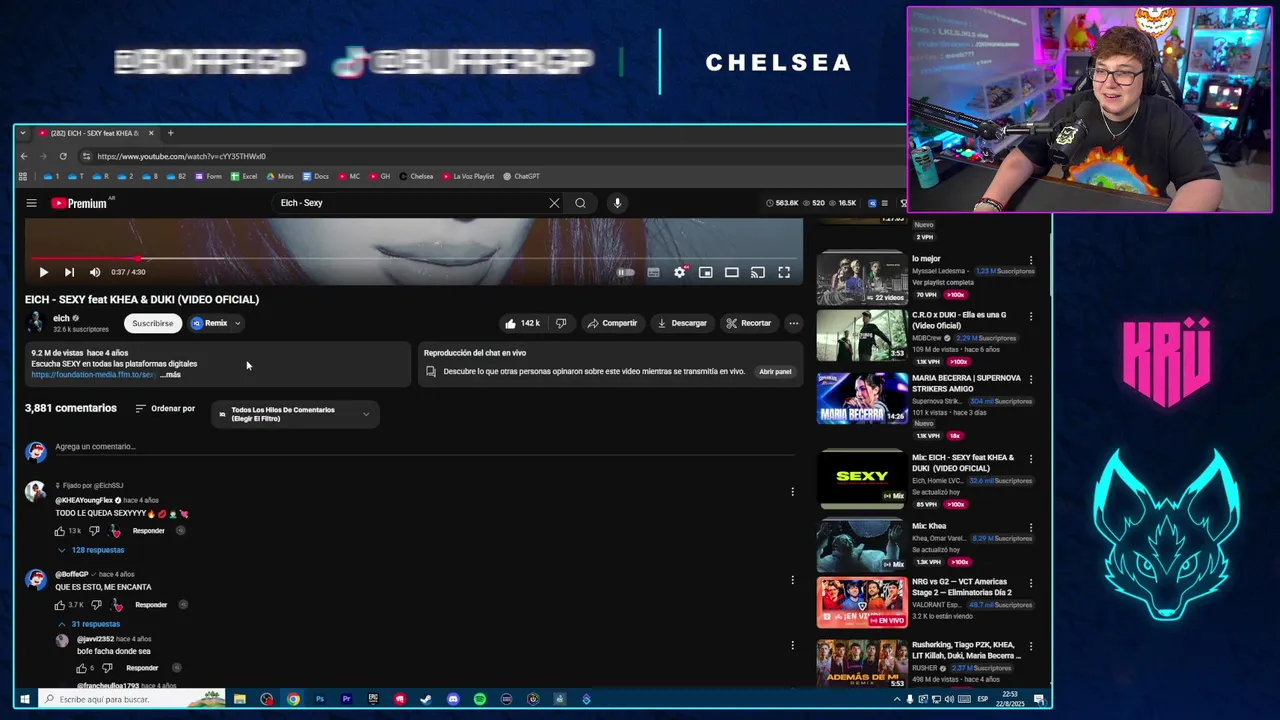Enable miniplayer mode
Screen dimensions: 1280x720
coord(705,272)
